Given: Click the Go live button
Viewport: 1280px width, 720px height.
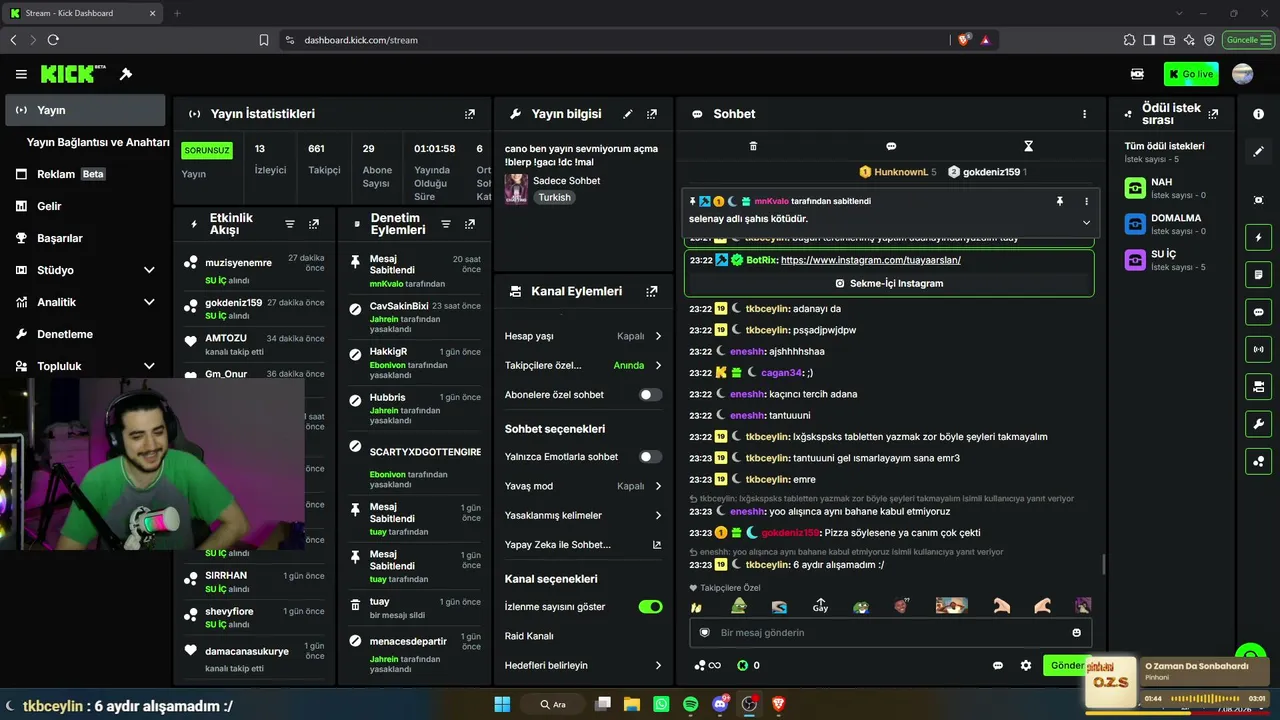Looking at the screenshot, I should point(1191,74).
